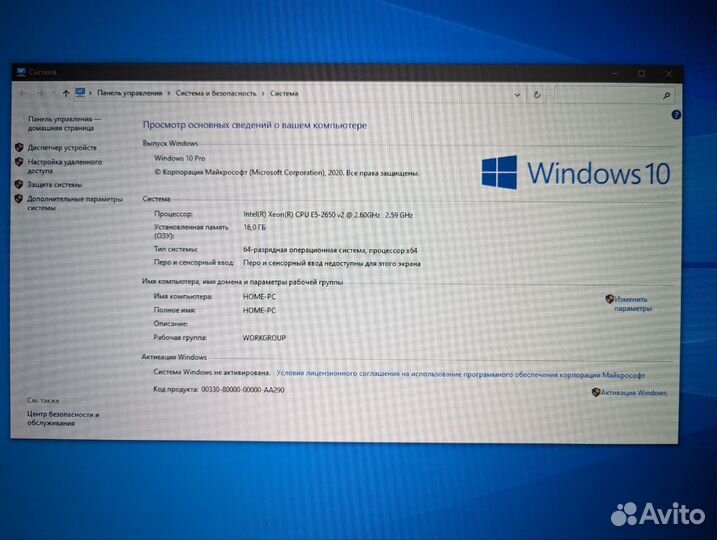The height and width of the screenshot is (540, 717).
Task: Click the Перо и сенсорный ввод недоступны text
Action: coord(332,263)
